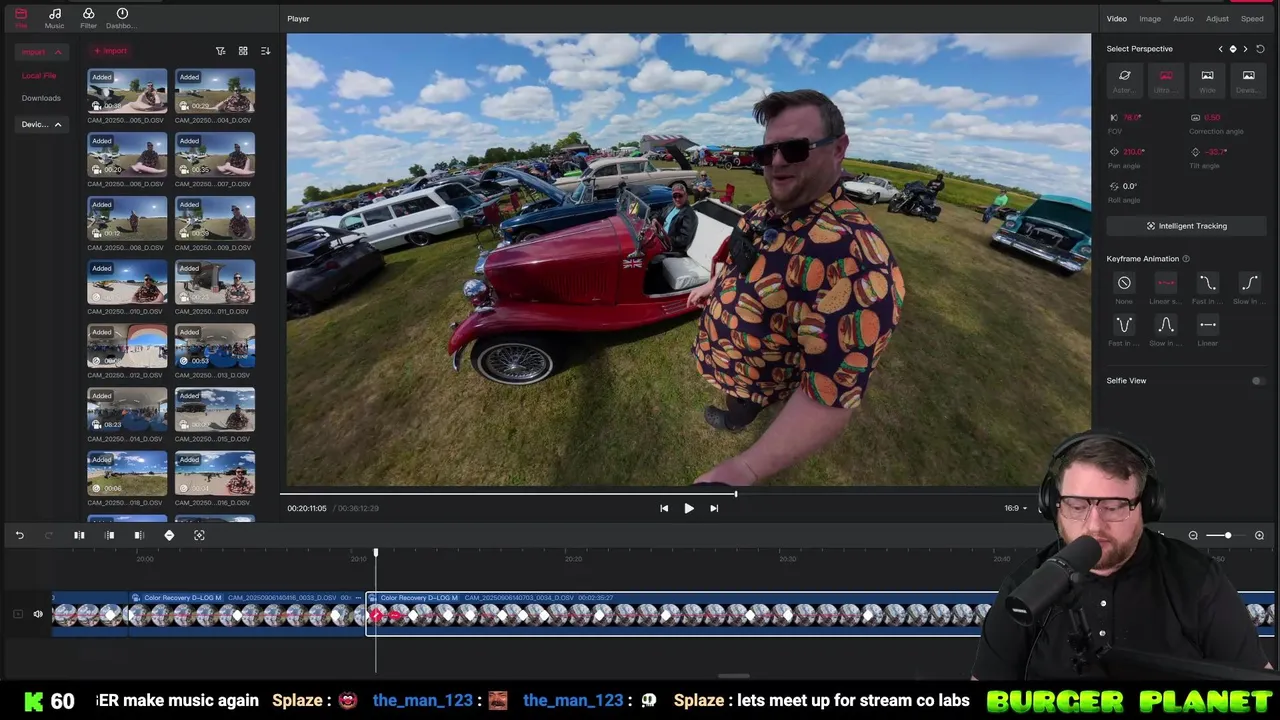Screen dimensions: 1280x720
Task: Open media filter options icon
Action: [221, 51]
